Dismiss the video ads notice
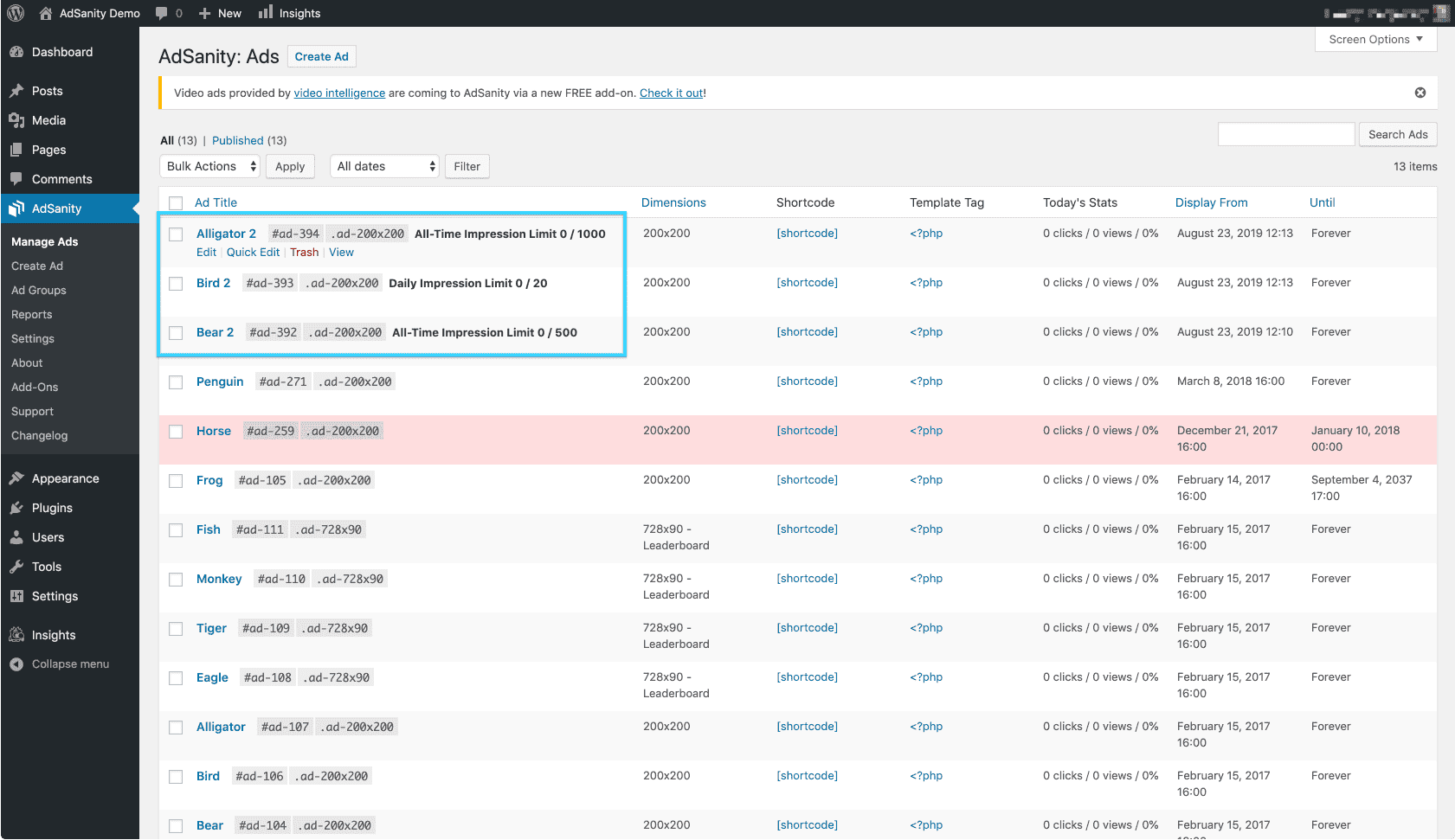Screen dimensions: 1455x840 coord(1420,93)
